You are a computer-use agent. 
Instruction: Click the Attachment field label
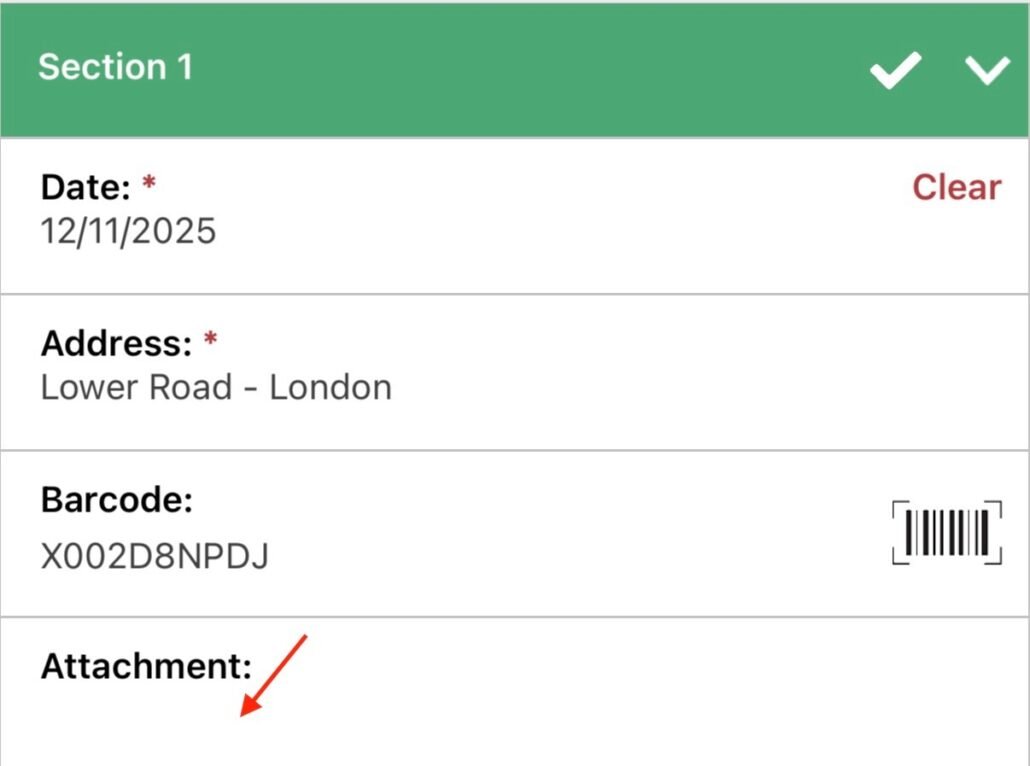pyautogui.click(x=146, y=665)
